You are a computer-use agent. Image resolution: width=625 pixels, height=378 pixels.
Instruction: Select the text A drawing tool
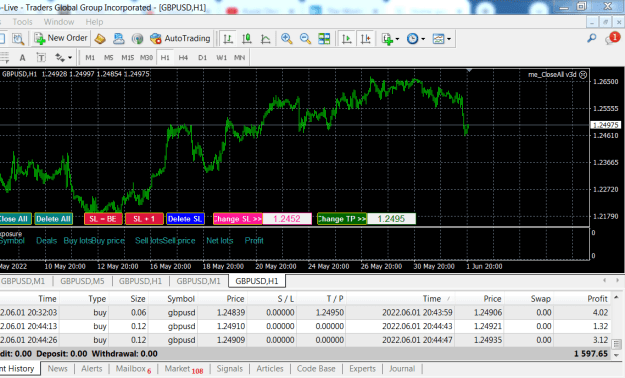click(x=22, y=58)
